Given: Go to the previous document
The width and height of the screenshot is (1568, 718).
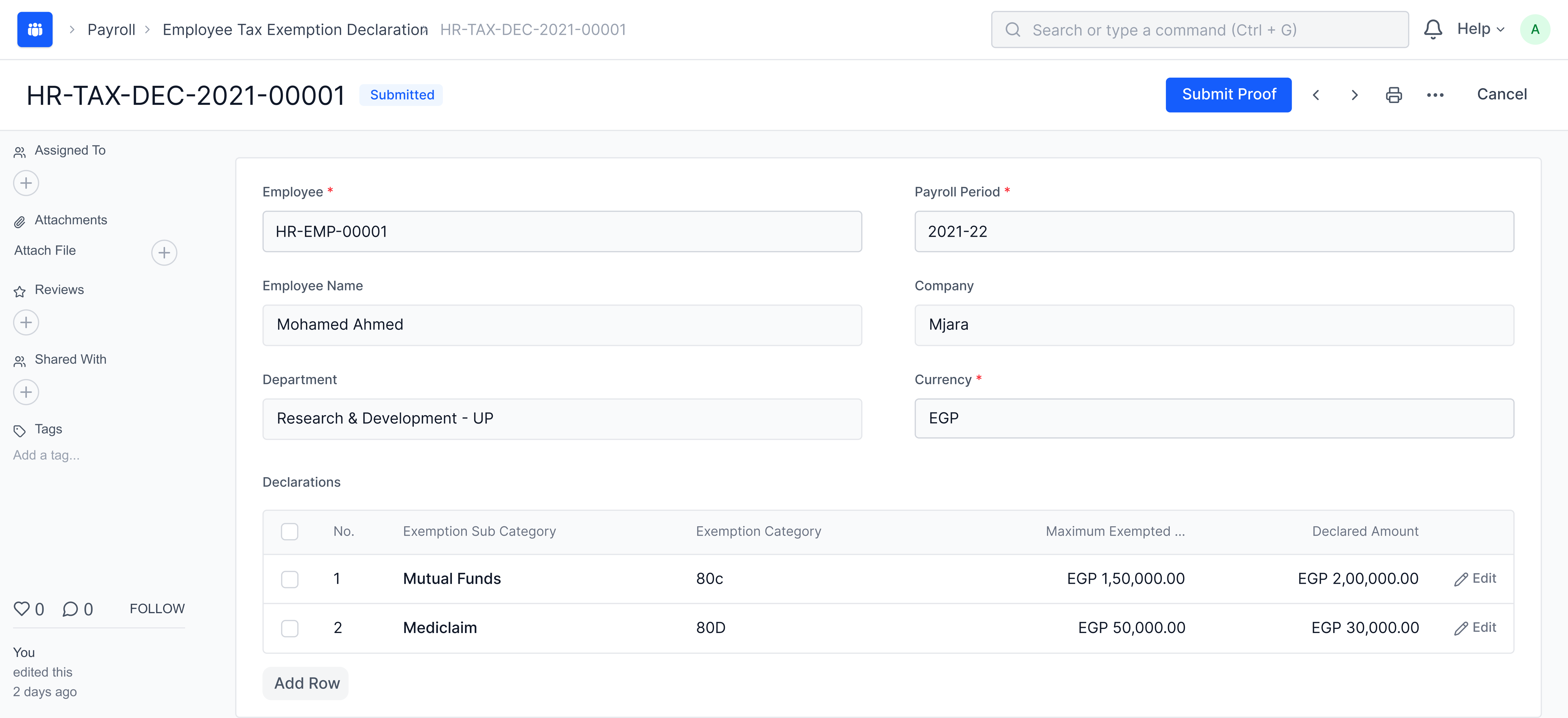Looking at the screenshot, I should pyautogui.click(x=1316, y=95).
